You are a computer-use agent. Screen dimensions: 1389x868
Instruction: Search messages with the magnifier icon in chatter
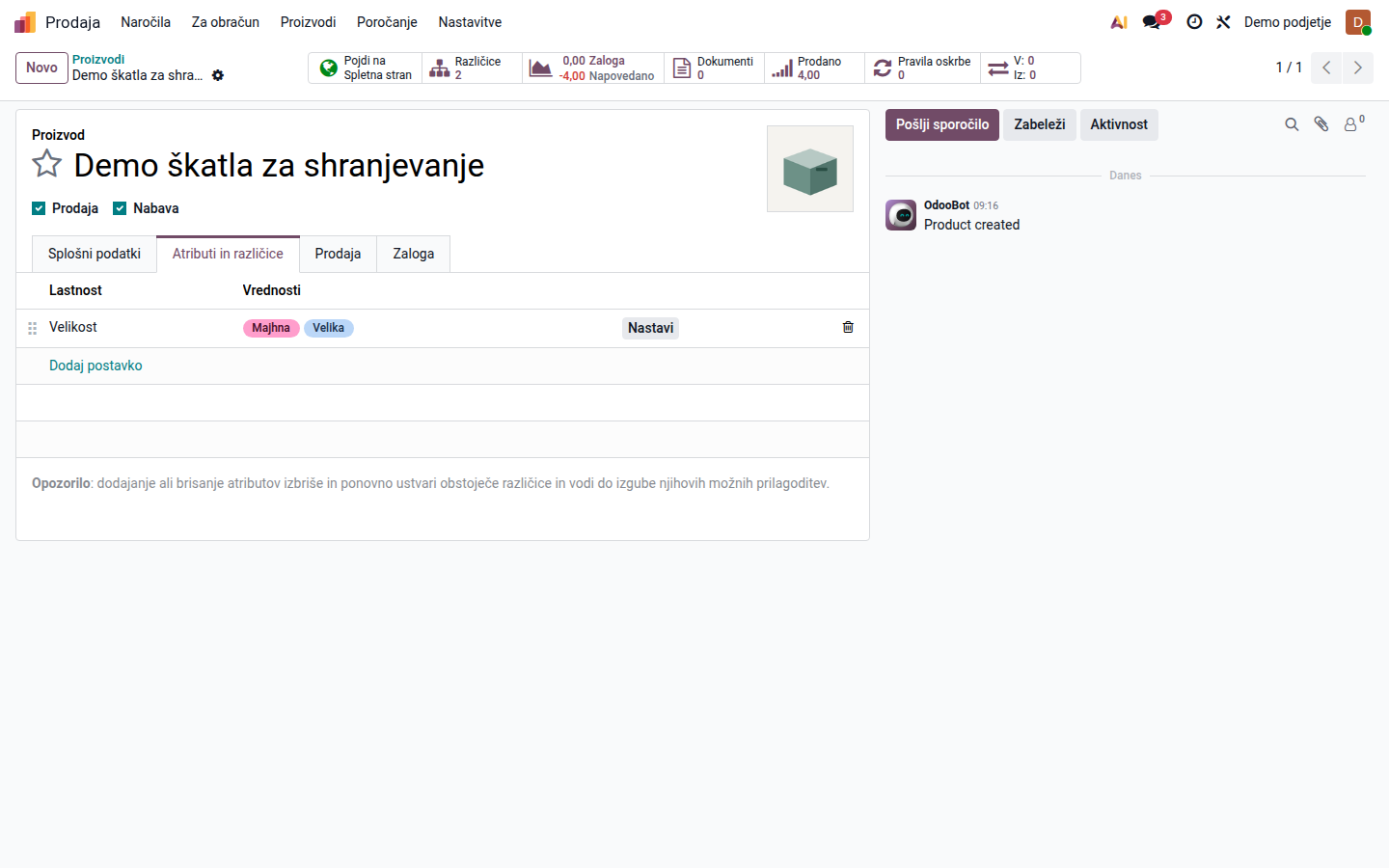coord(1292,124)
